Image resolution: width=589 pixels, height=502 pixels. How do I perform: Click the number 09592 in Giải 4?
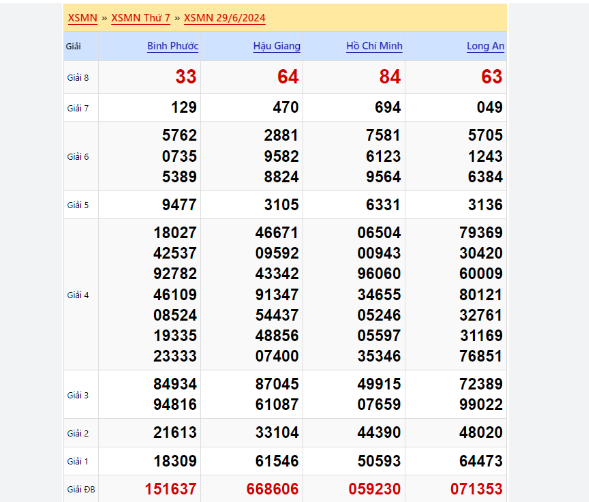tap(277, 253)
